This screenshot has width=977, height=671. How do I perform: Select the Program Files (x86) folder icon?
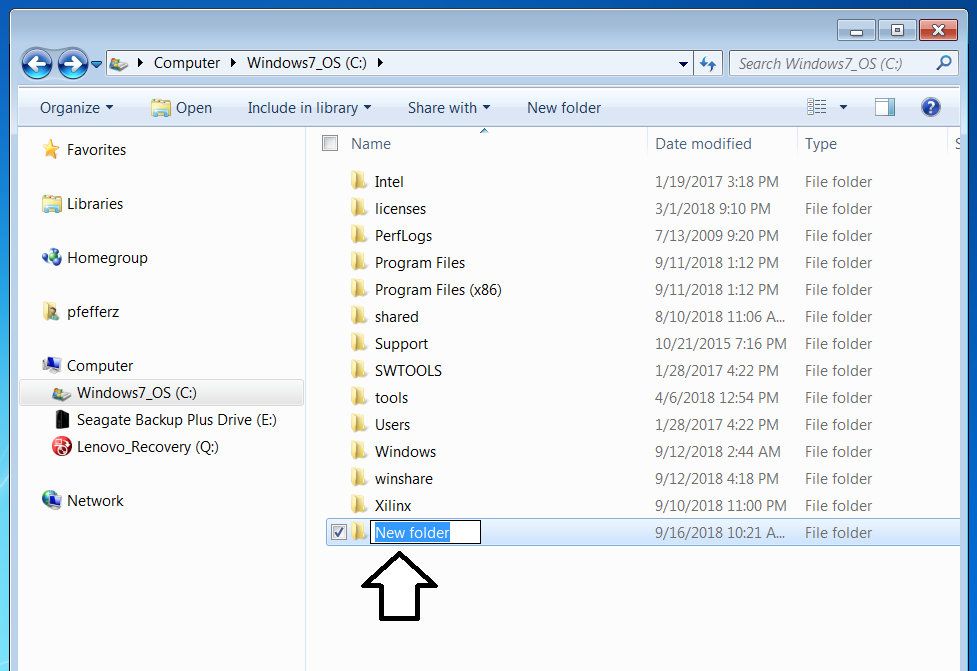[359, 289]
